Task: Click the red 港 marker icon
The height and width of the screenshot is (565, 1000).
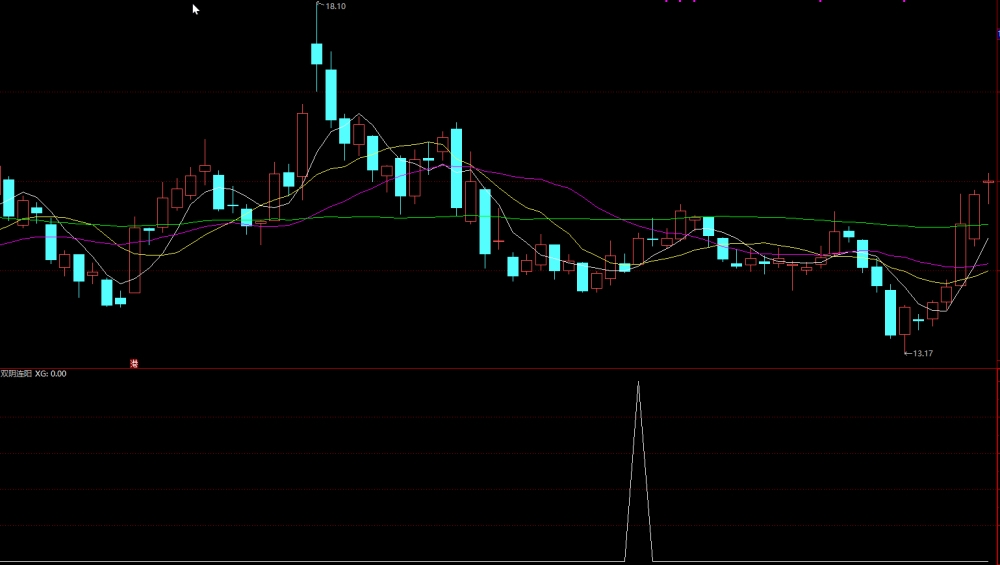Action: 134,363
